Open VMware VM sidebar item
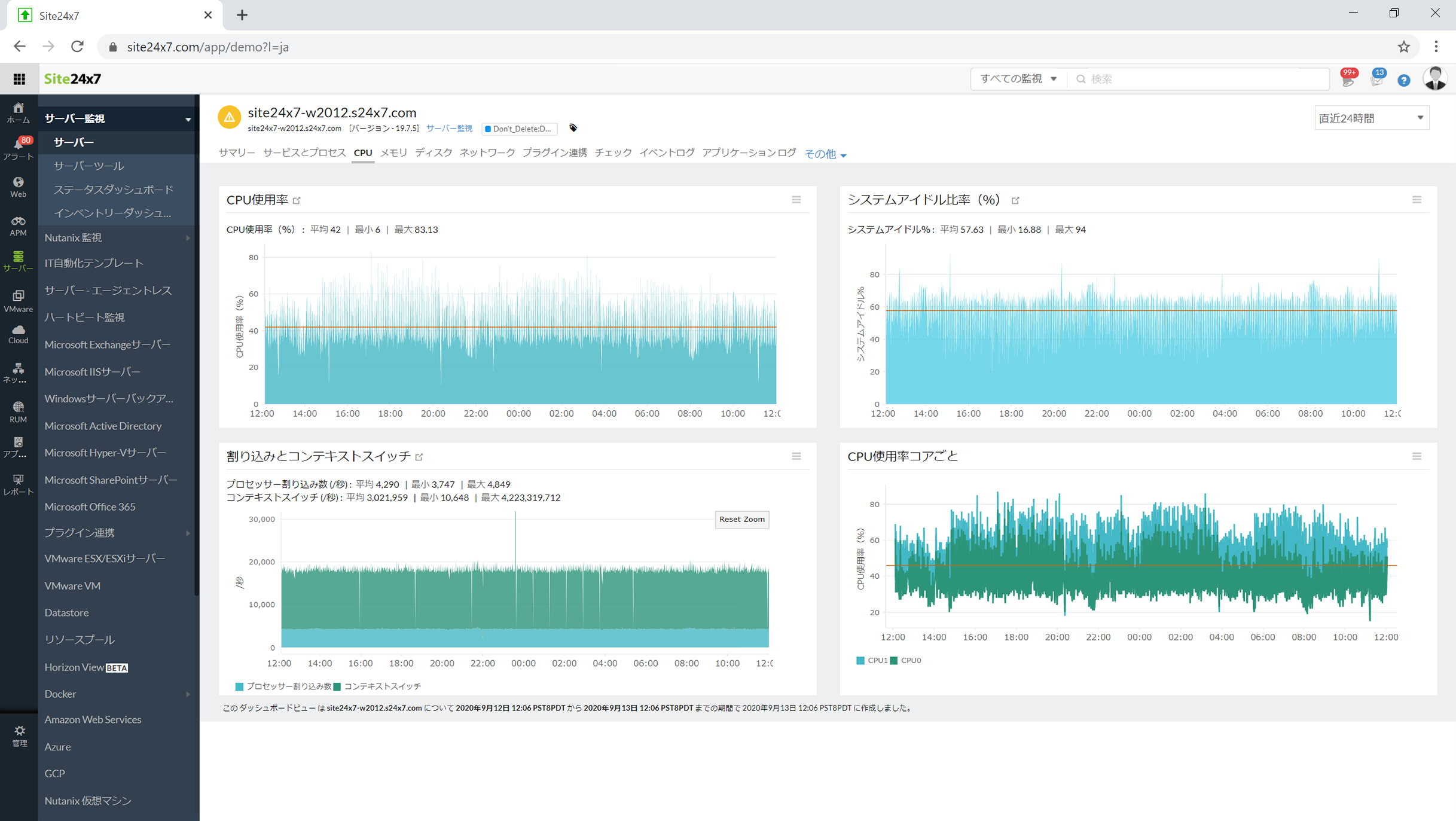 pyautogui.click(x=72, y=585)
